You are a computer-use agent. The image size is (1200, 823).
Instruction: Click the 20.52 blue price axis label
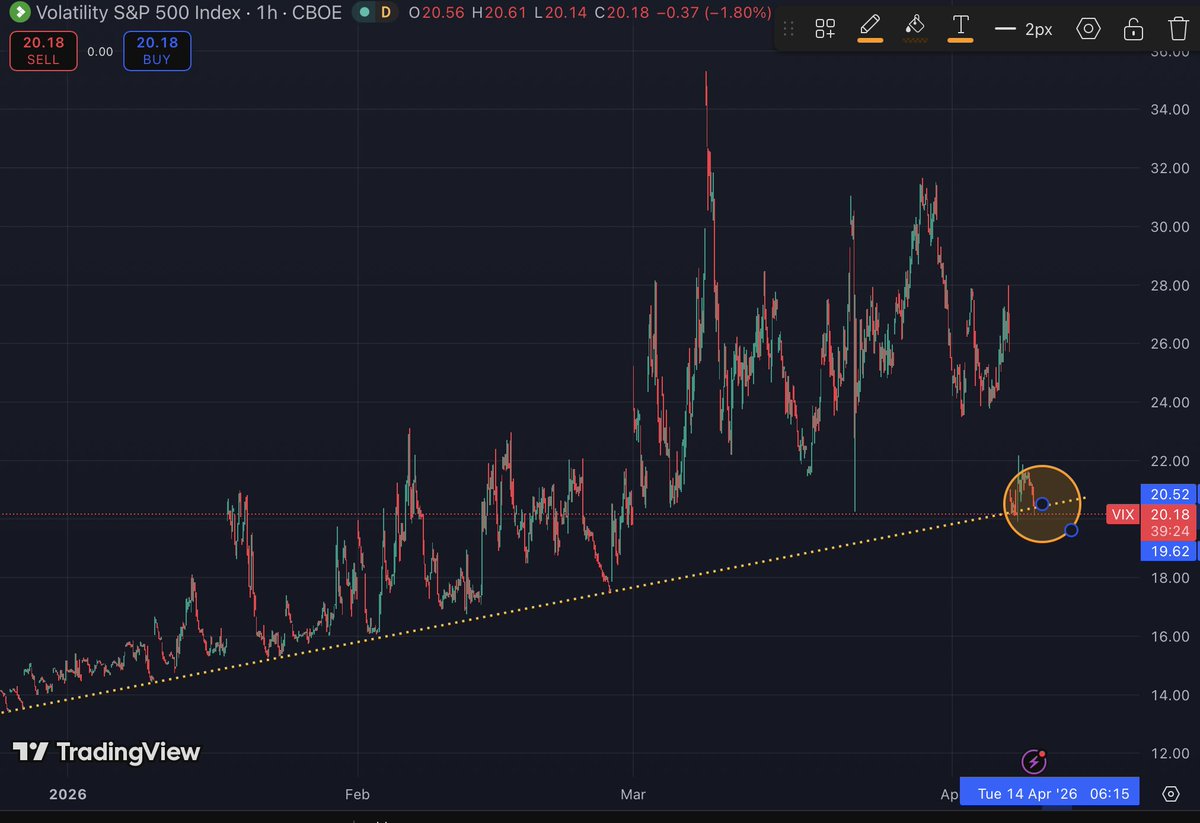(x=1169, y=494)
